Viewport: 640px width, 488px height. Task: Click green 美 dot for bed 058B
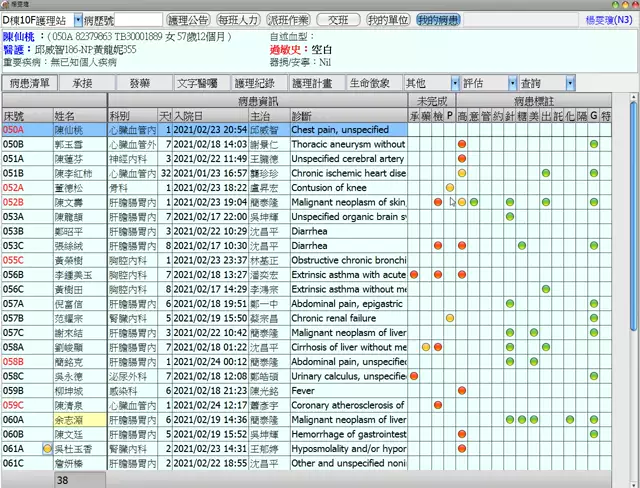(534, 362)
